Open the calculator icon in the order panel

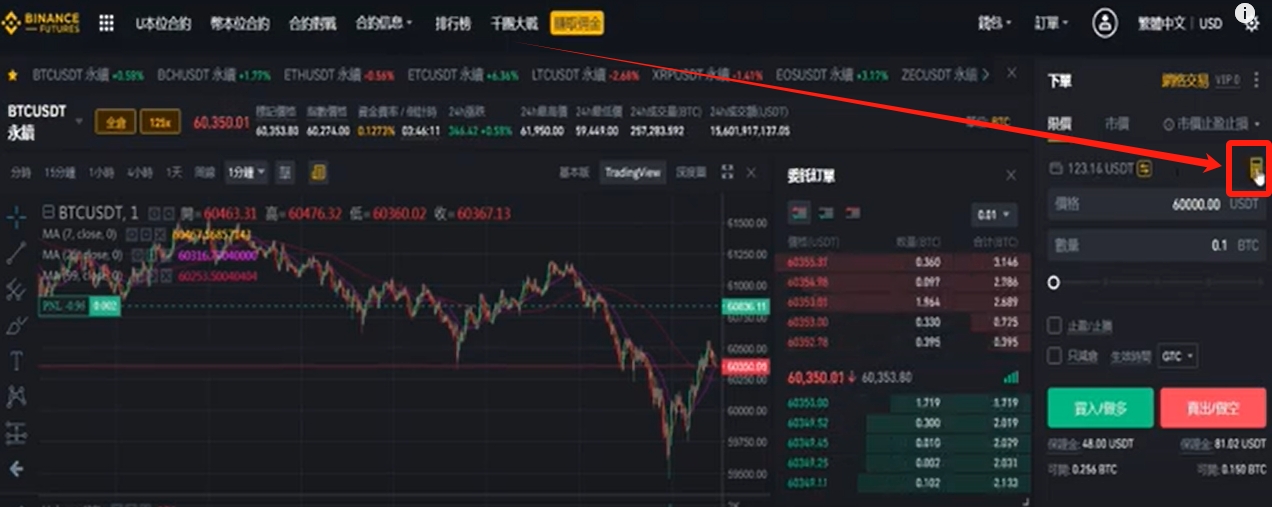tap(1257, 169)
